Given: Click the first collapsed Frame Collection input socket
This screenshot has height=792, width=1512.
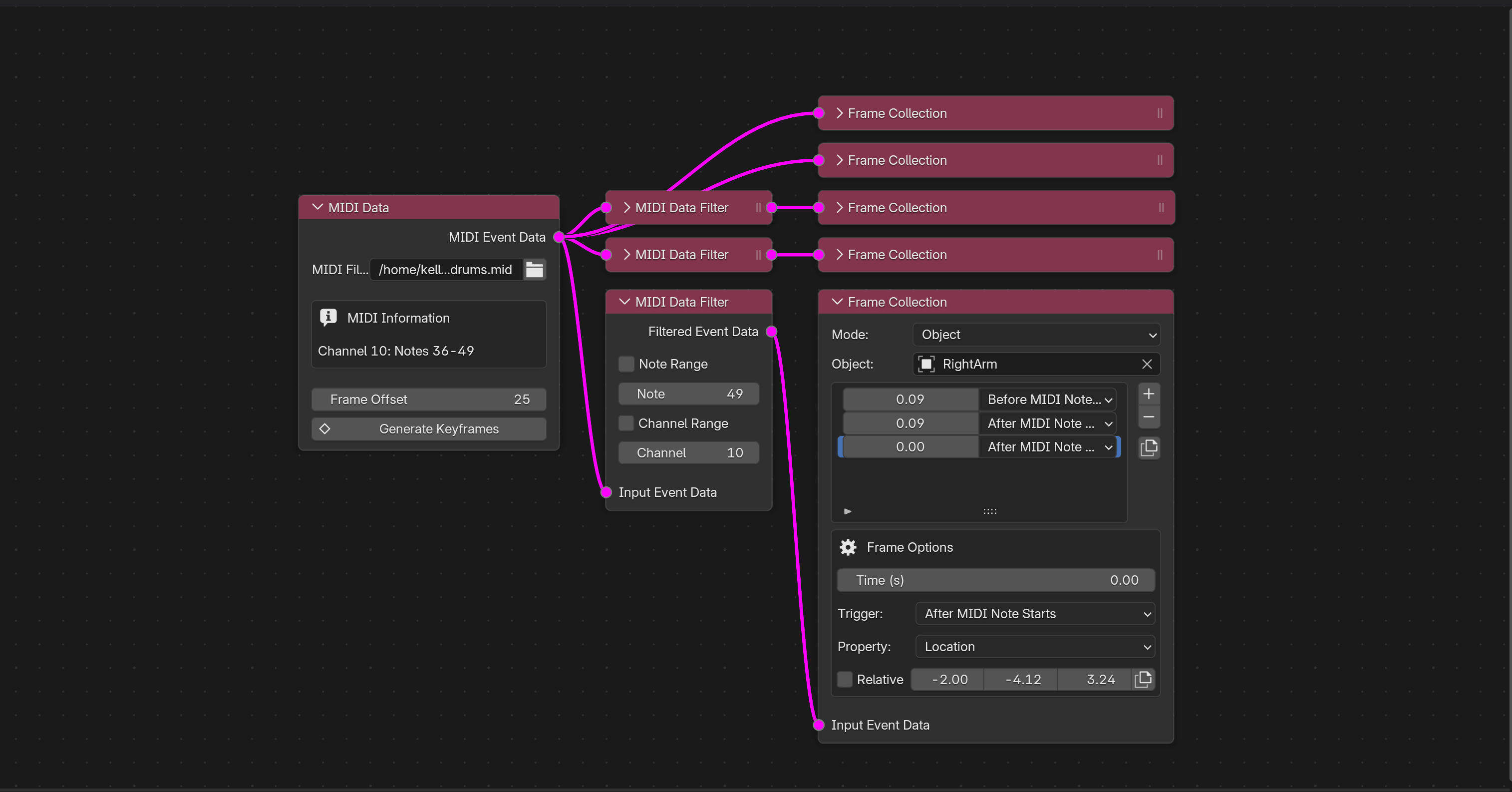Looking at the screenshot, I should click(819, 113).
